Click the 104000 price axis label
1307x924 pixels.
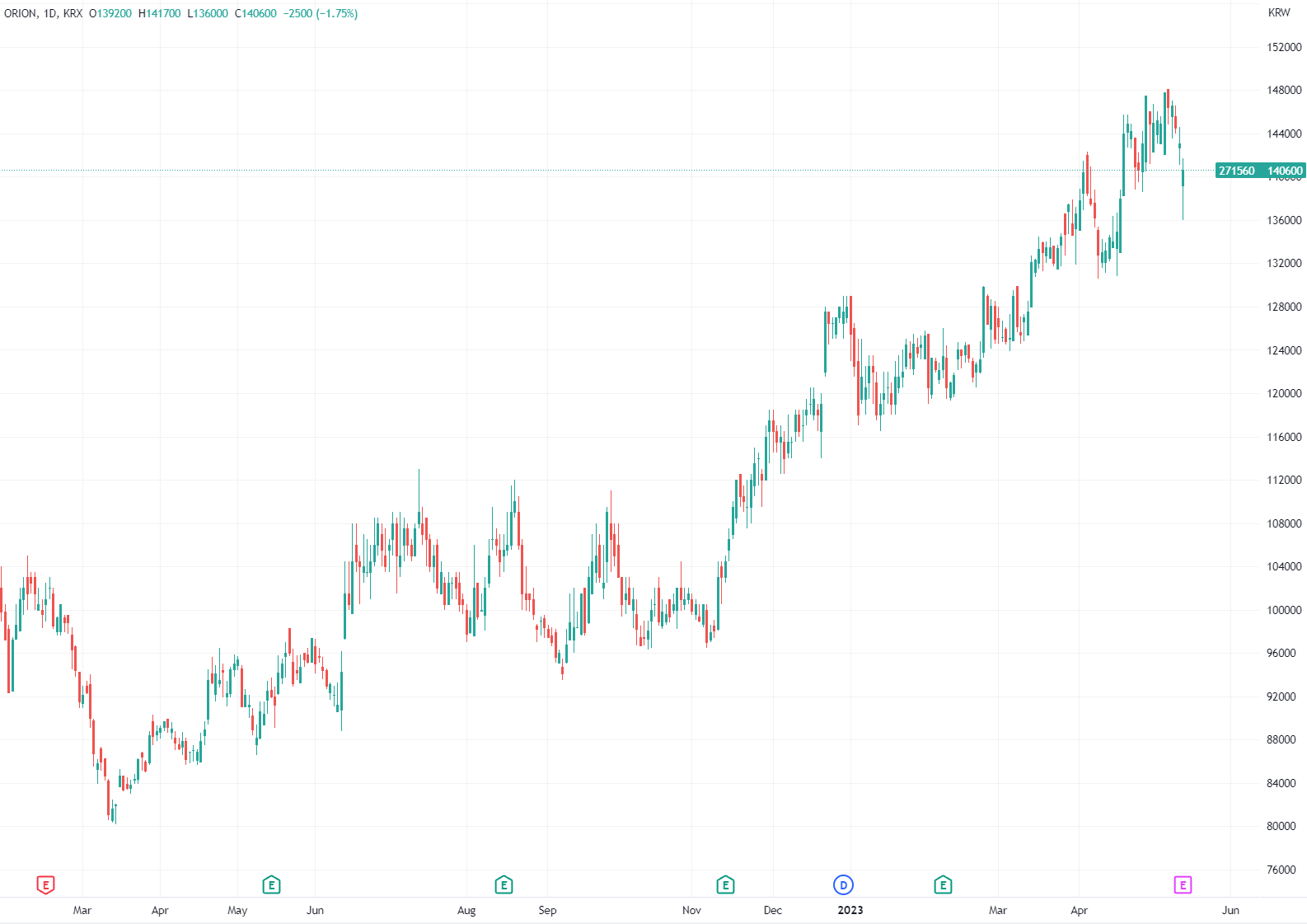point(1285,566)
